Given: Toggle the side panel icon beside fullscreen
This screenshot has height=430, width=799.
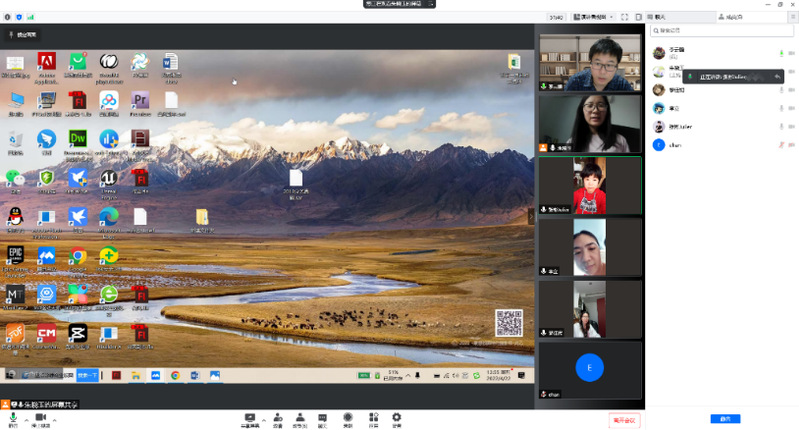Looking at the screenshot, I should point(638,17).
